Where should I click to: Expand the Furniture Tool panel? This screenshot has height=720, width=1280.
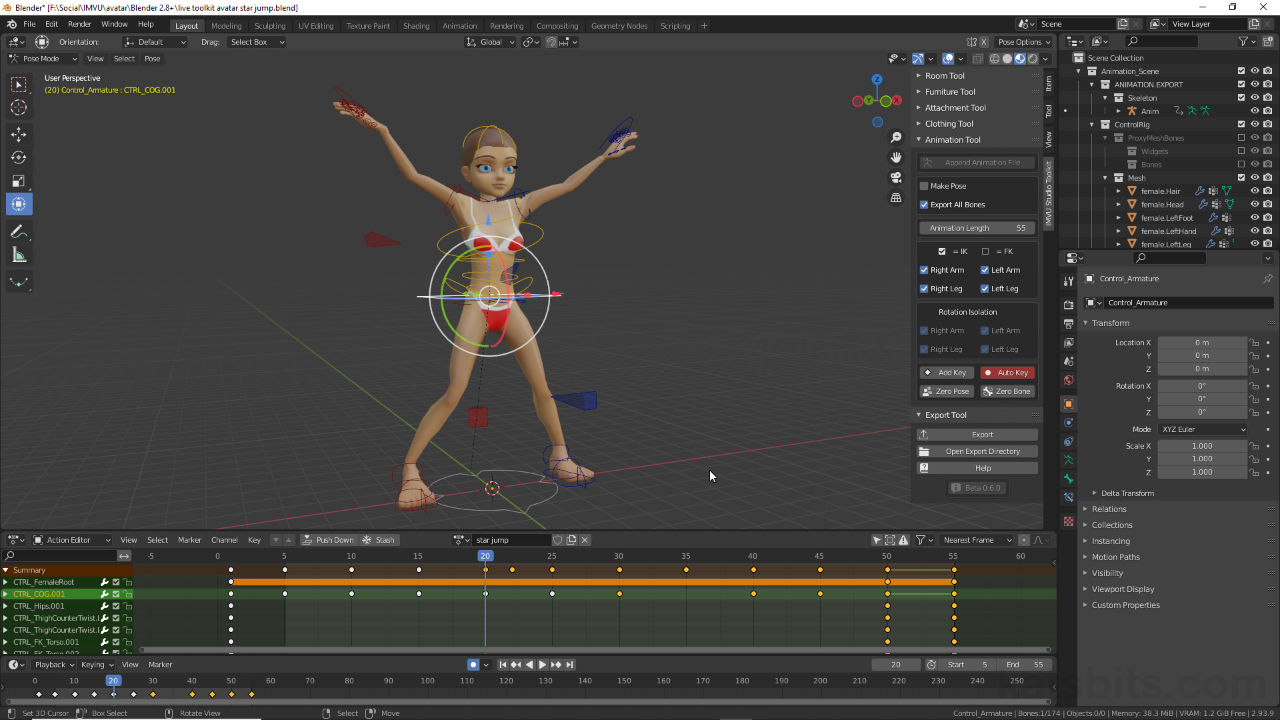(949, 92)
